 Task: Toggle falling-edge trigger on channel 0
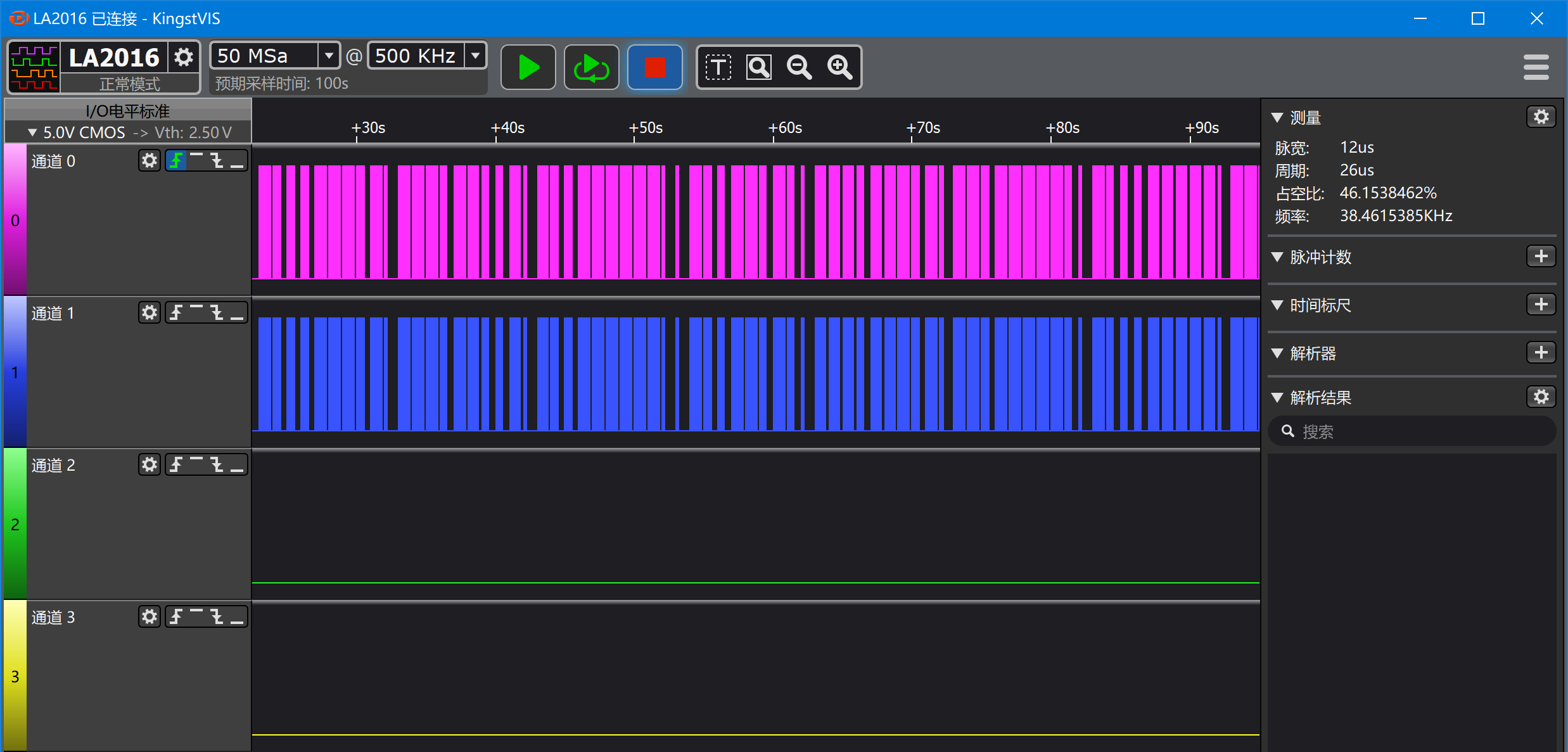pyautogui.click(x=217, y=160)
